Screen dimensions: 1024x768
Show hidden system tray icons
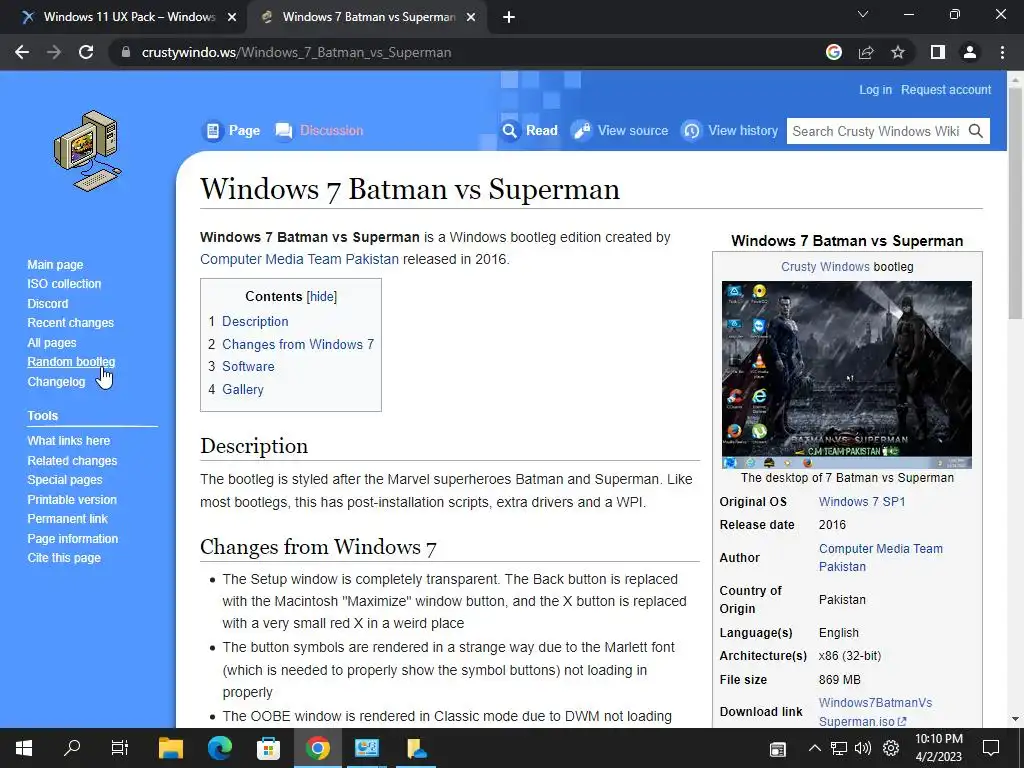(814, 748)
